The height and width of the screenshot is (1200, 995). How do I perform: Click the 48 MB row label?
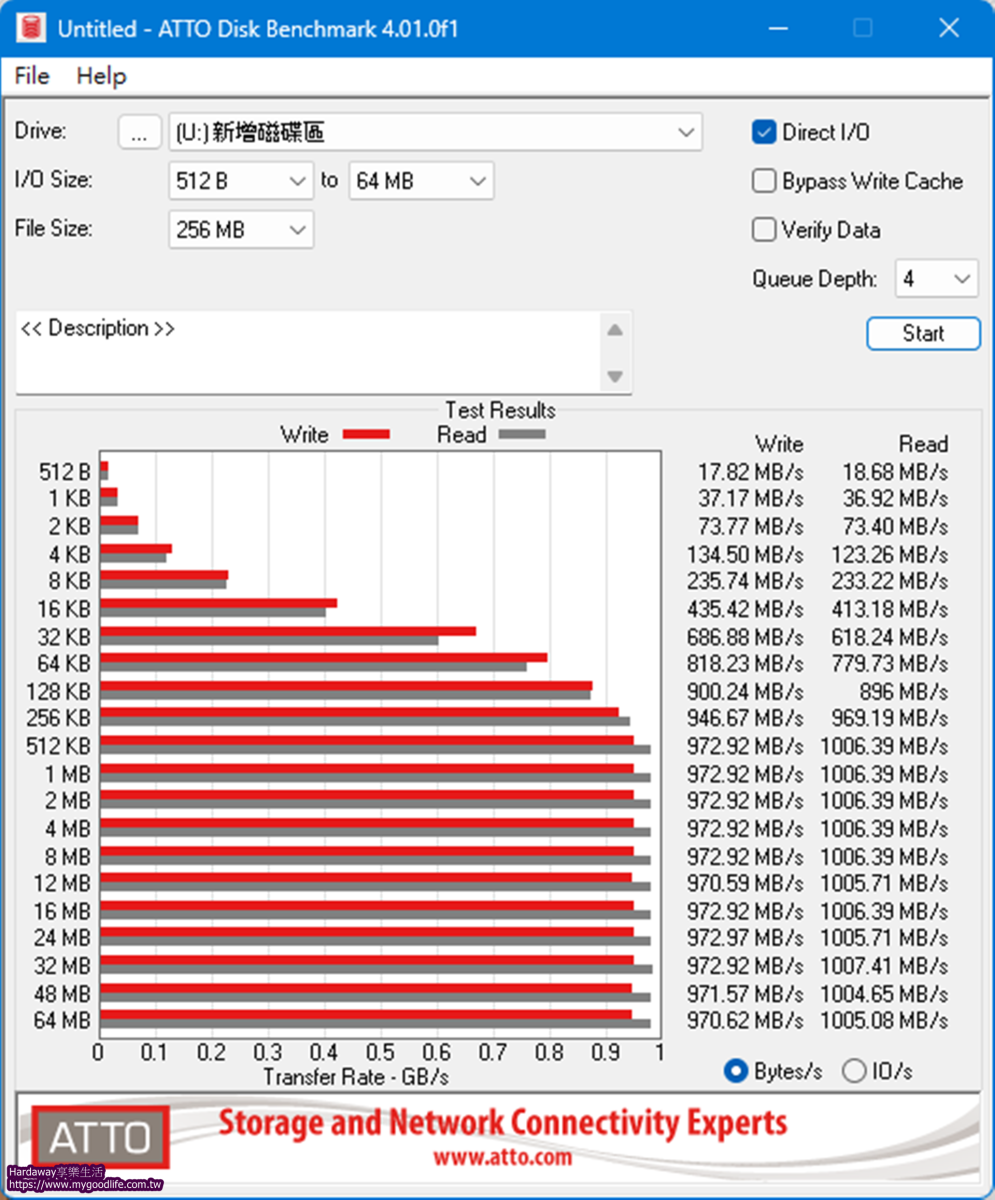[x=62, y=994]
